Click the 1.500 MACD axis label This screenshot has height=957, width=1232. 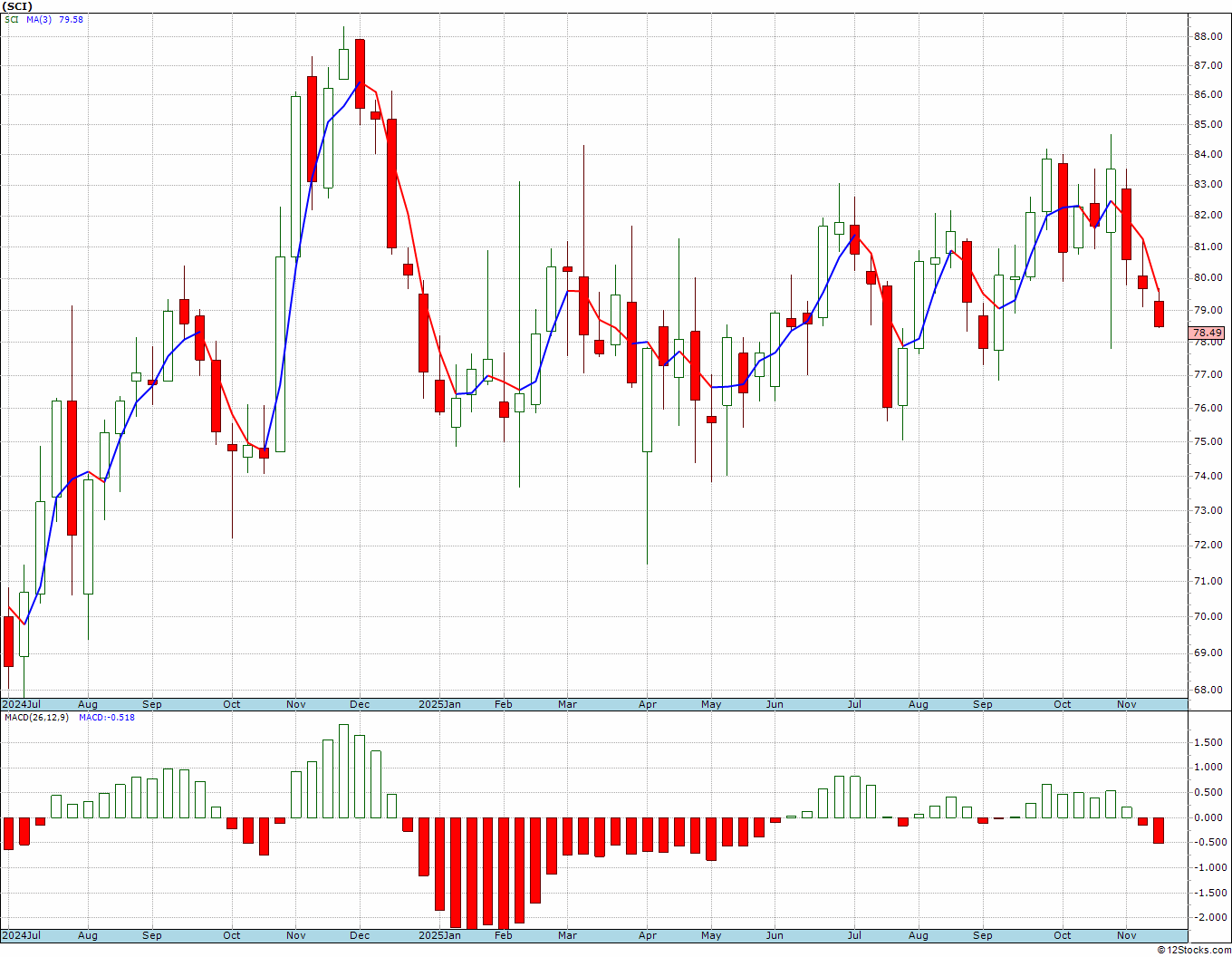1207,742
